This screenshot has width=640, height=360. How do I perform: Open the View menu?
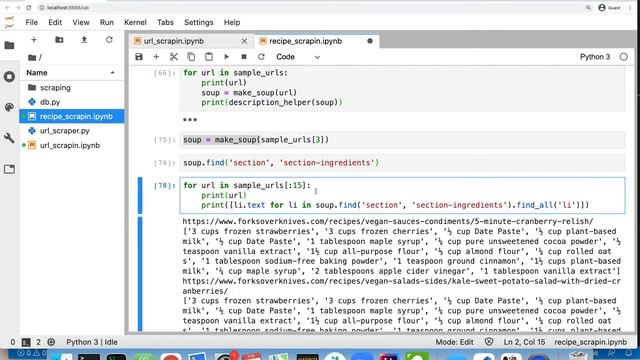pyautogui.click(x=81, y=22)
